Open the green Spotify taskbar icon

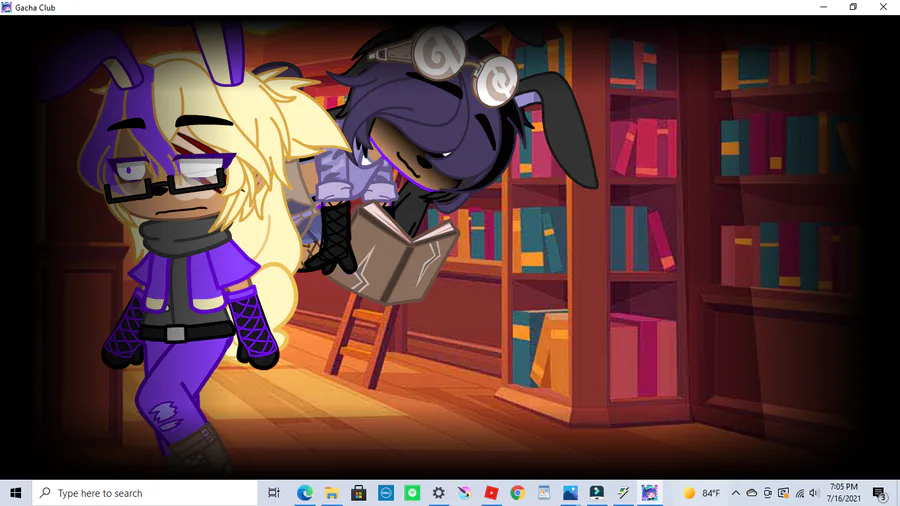pos(412,493)
